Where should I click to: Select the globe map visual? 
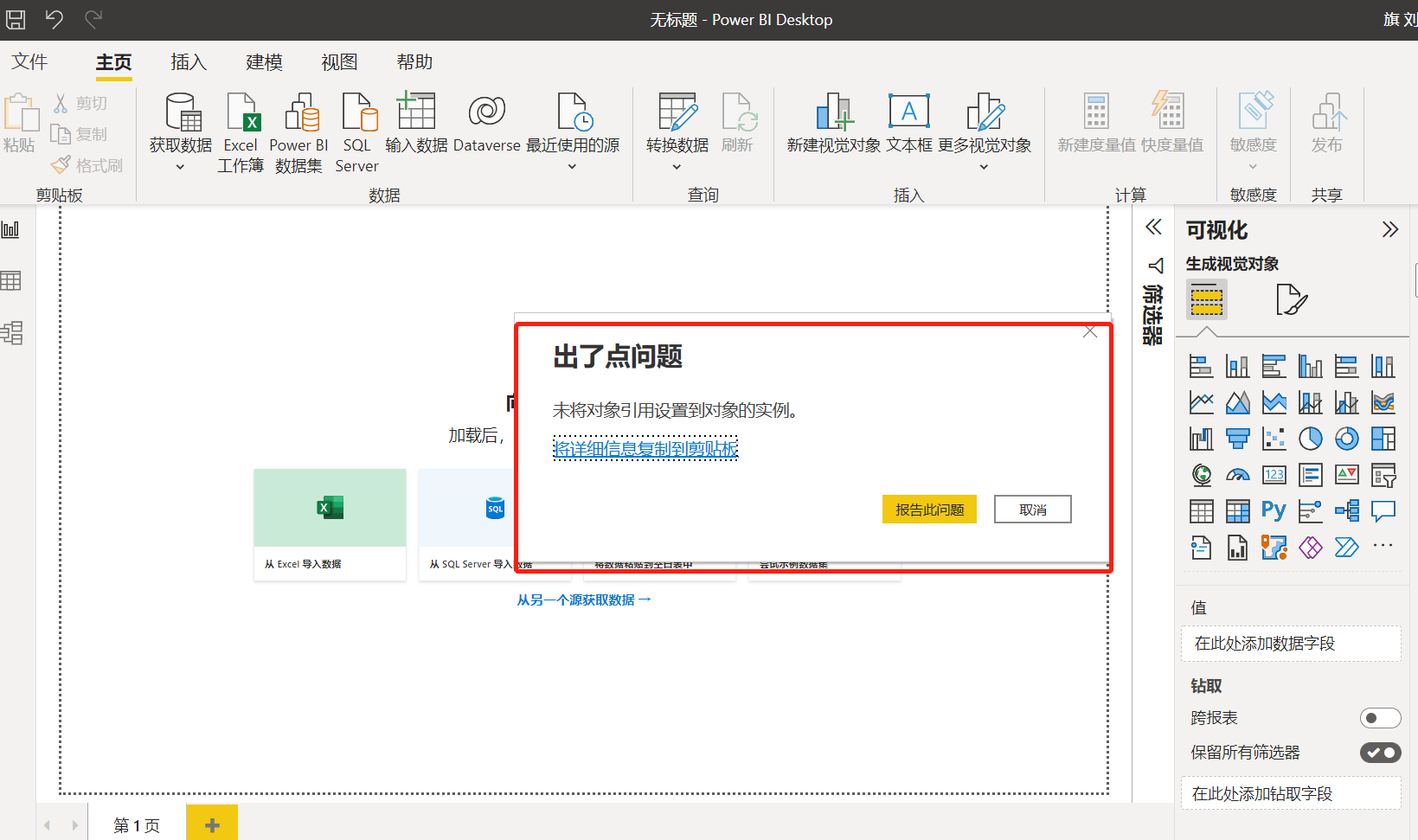pos(1201,475)
